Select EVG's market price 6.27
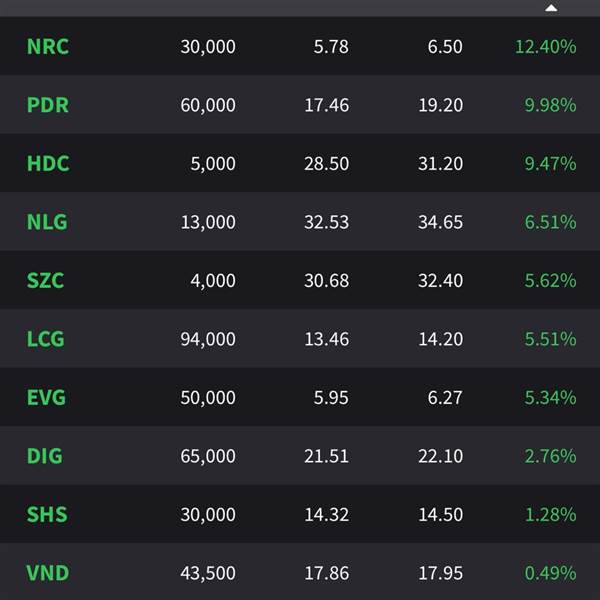 pos(445,398)
